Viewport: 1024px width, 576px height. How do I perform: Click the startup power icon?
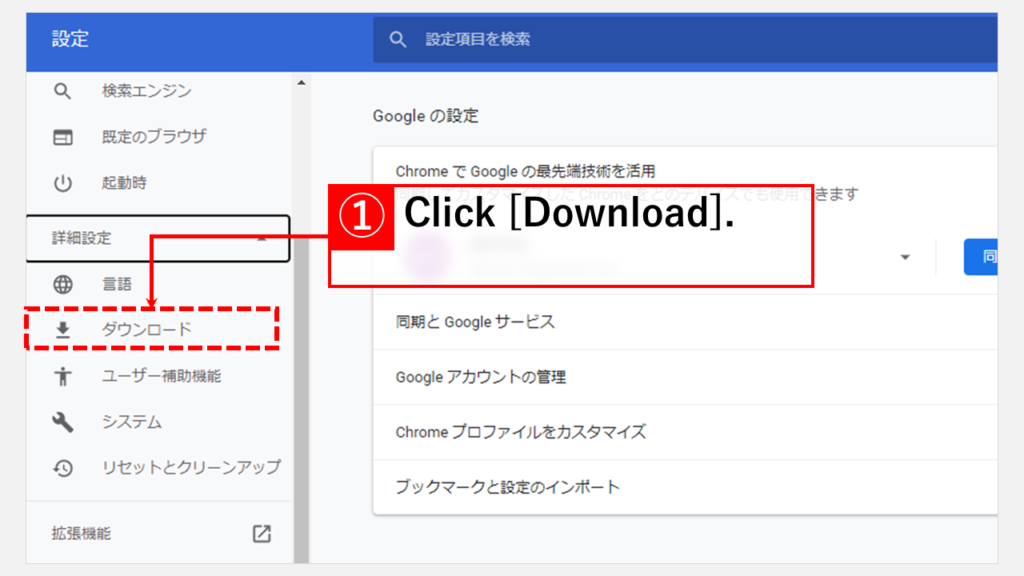(63, 183)
